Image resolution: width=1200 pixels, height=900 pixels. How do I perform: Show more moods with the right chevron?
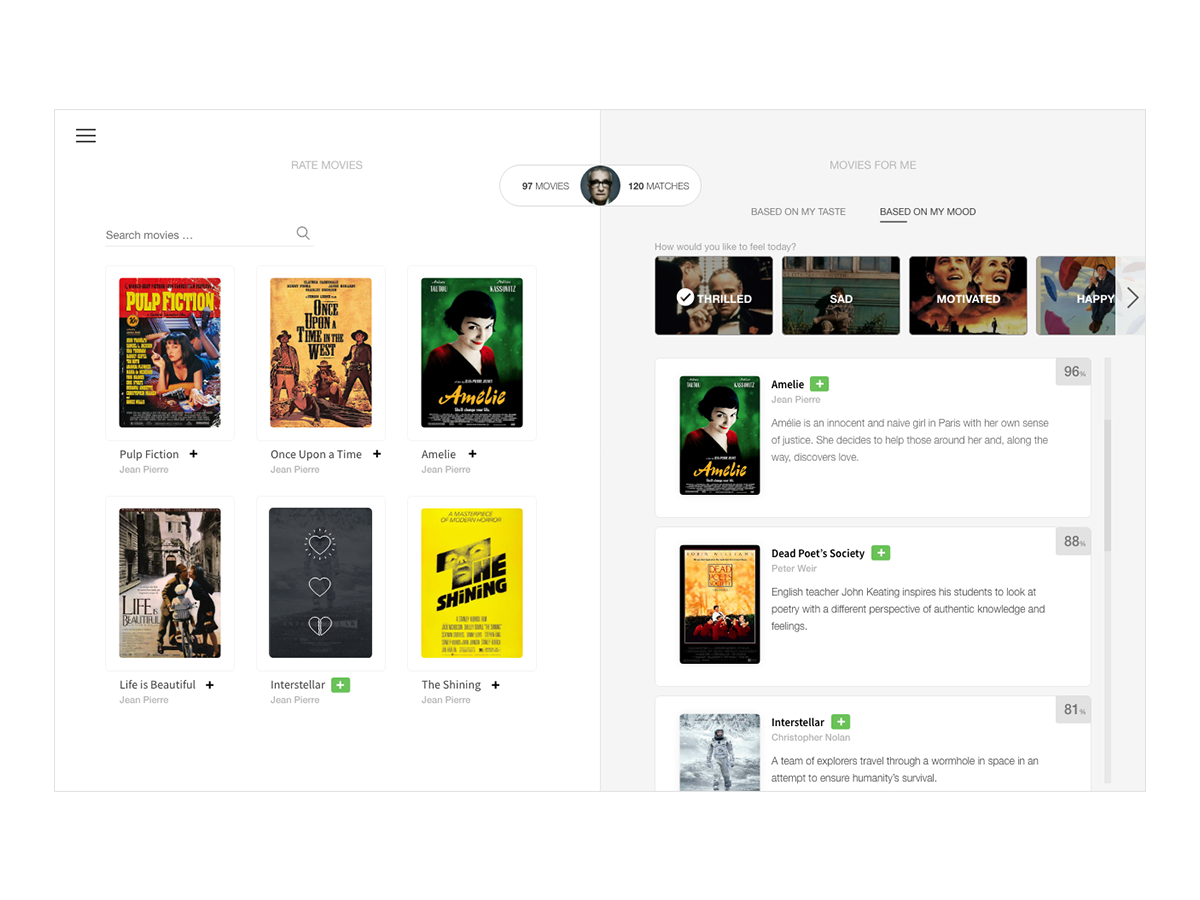click(x=1132, y=297)
